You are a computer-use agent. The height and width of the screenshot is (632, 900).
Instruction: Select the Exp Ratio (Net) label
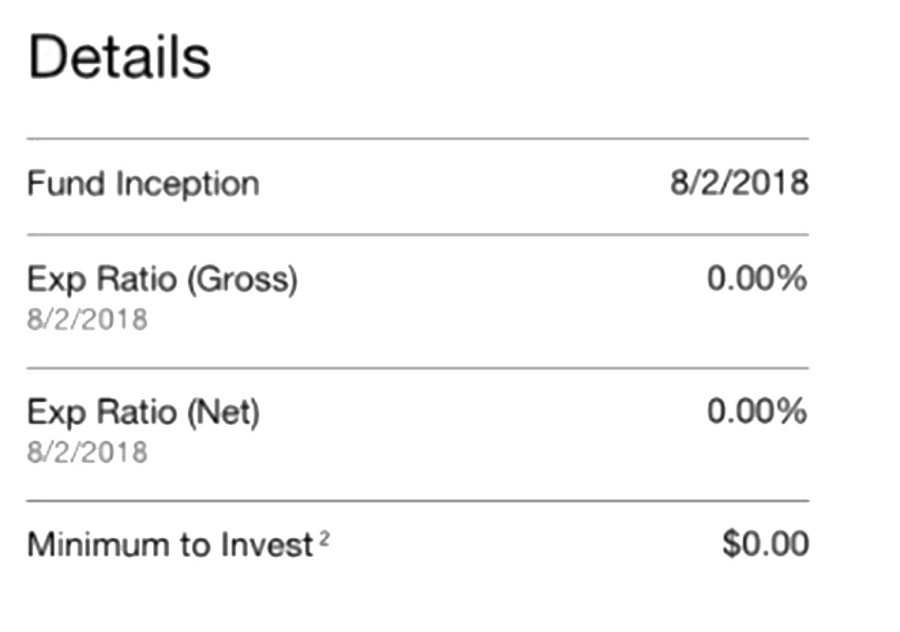143,412
